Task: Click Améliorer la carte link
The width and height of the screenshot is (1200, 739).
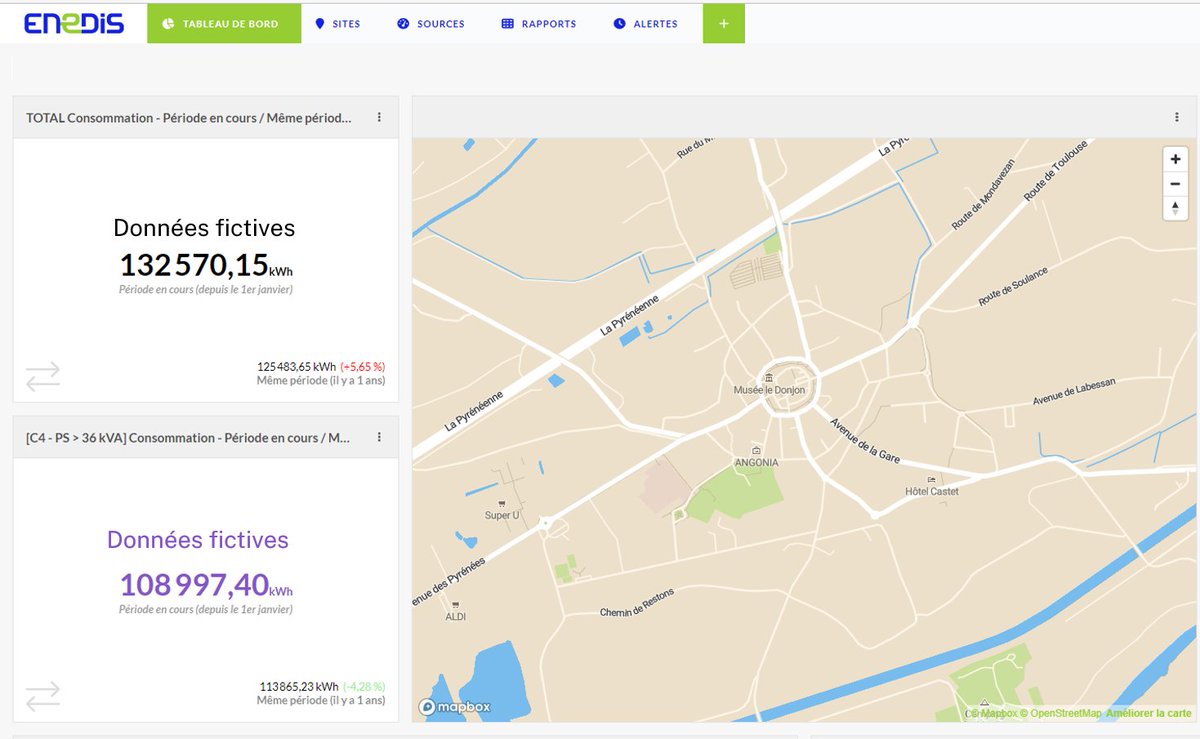Action: pyautogui.click(x=1149, y=713)
